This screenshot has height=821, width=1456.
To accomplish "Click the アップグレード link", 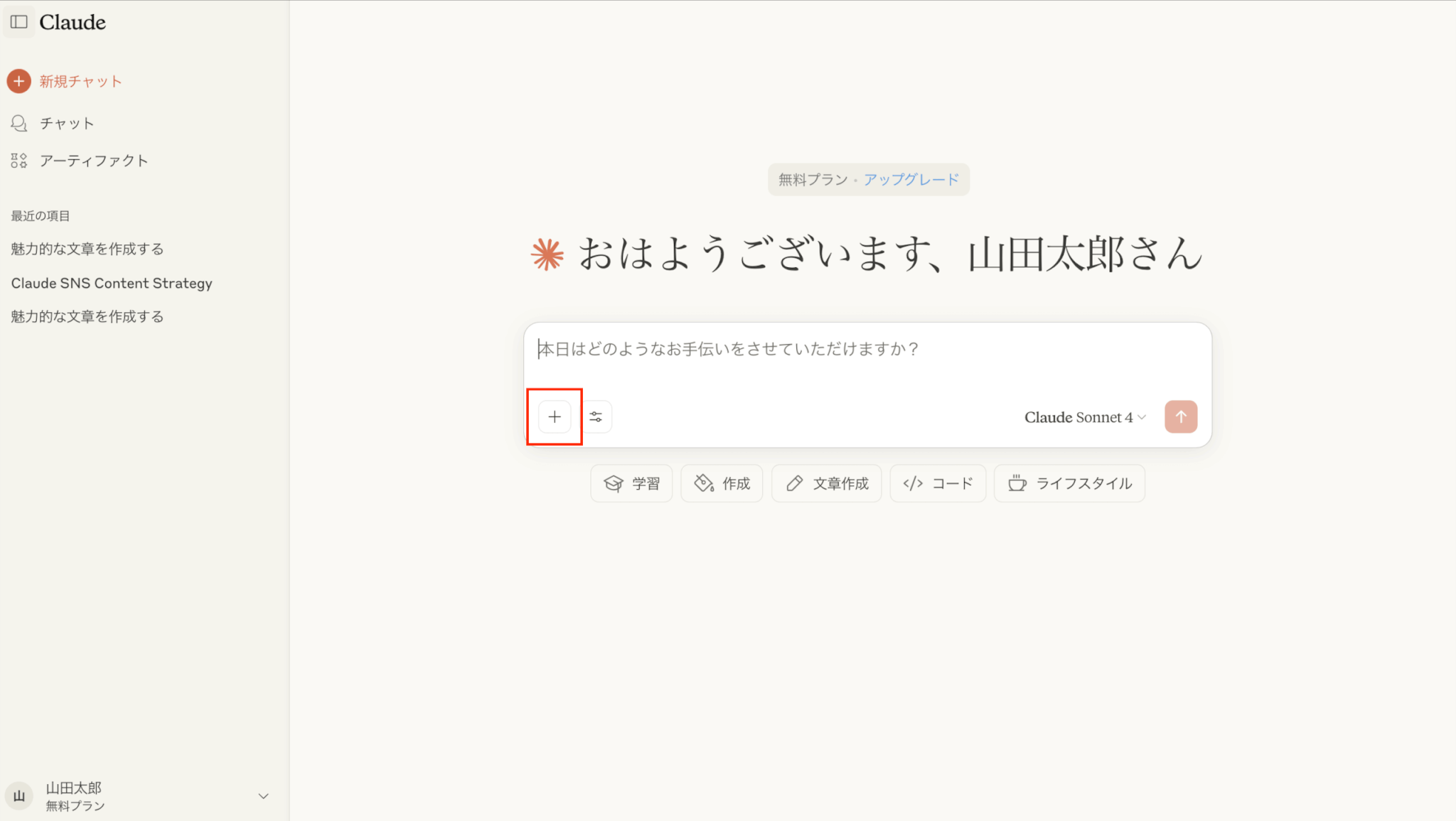I will [x=911, y=179].
